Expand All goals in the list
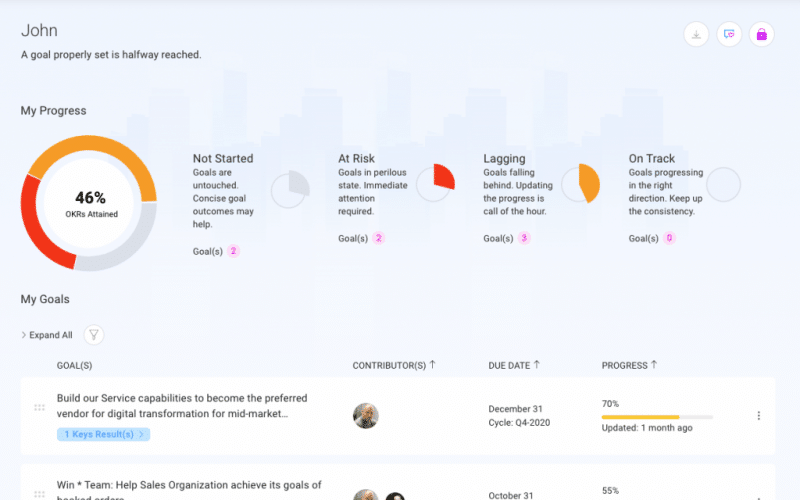This screenshot has height=500, width=800. coord(47,335)
